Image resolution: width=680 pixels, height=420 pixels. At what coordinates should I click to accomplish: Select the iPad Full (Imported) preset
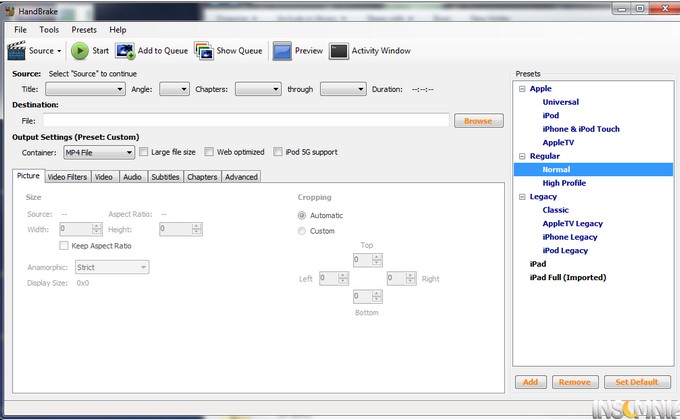click(x=568, y=277)
